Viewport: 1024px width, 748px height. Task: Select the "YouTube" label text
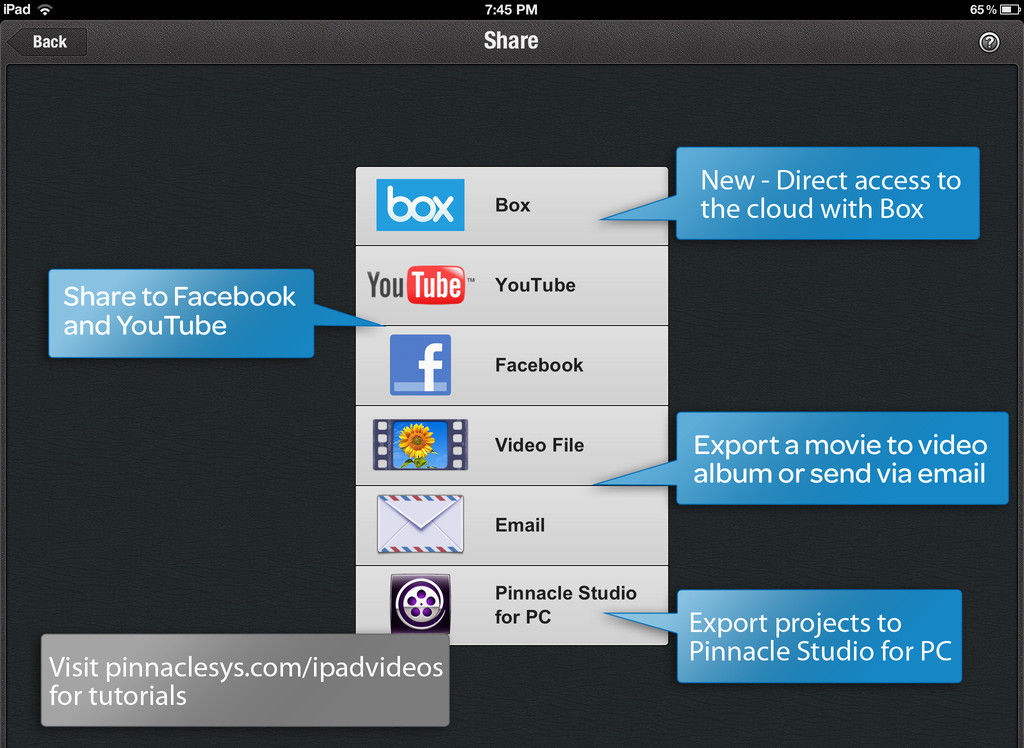(535, 285)
